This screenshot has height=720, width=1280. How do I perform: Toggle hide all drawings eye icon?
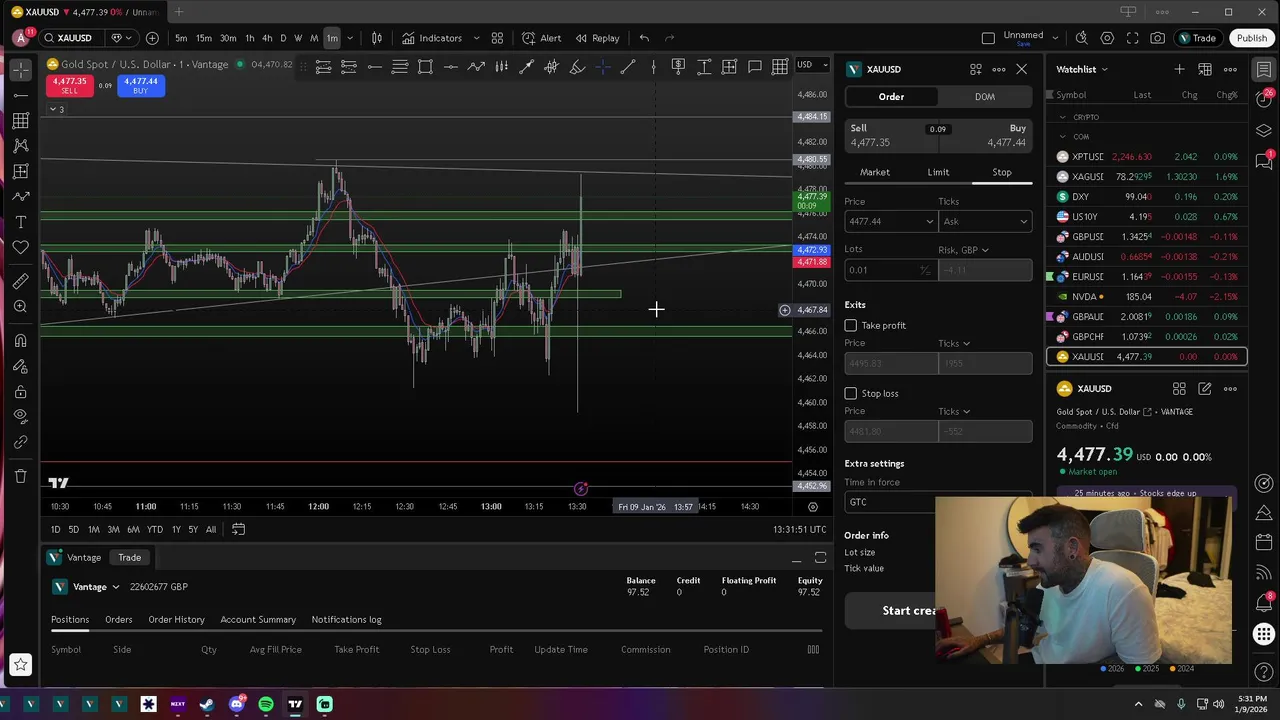click(20, 417)
